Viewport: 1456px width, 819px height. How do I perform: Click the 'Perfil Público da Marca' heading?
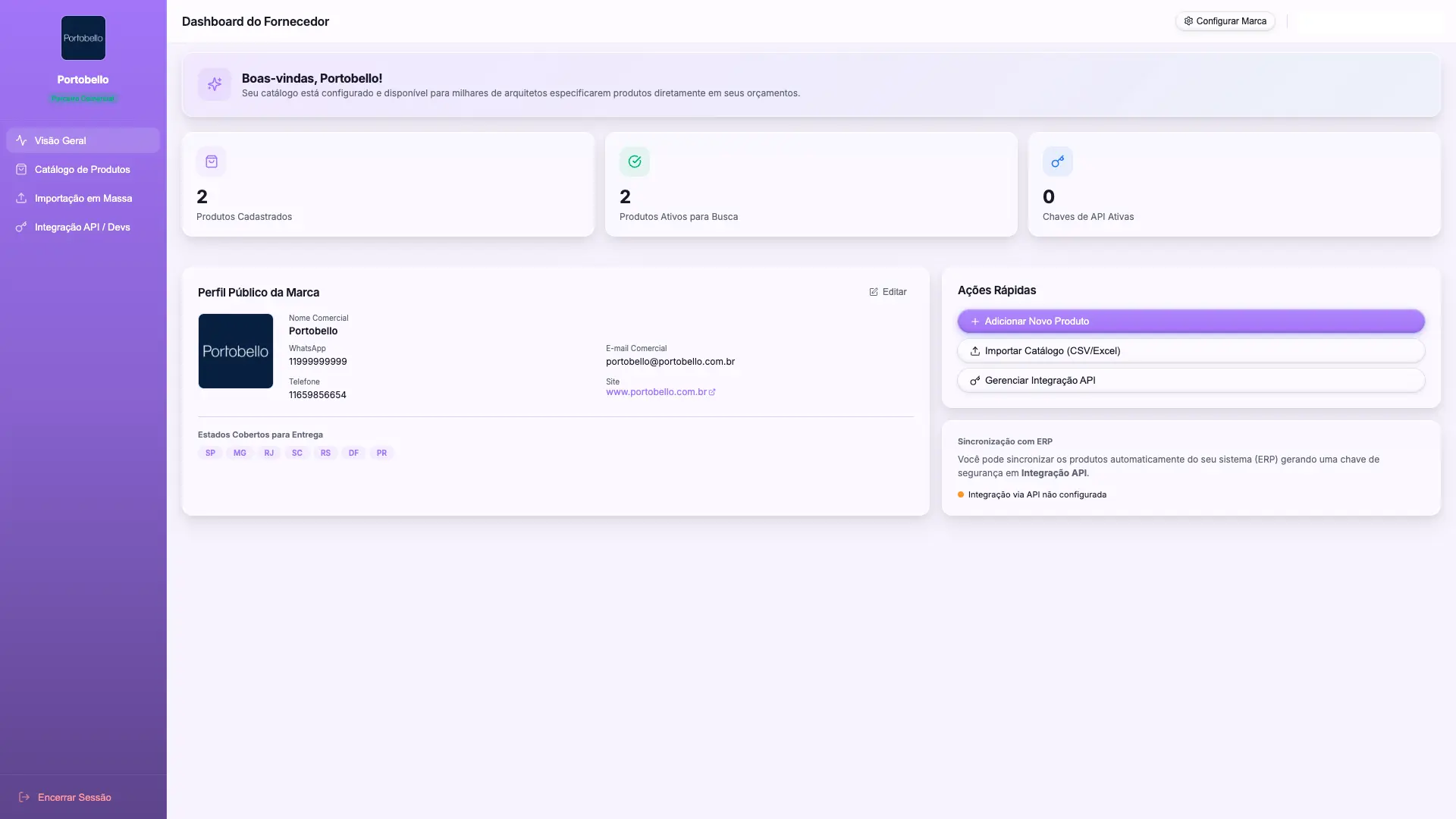click(259, 293)
